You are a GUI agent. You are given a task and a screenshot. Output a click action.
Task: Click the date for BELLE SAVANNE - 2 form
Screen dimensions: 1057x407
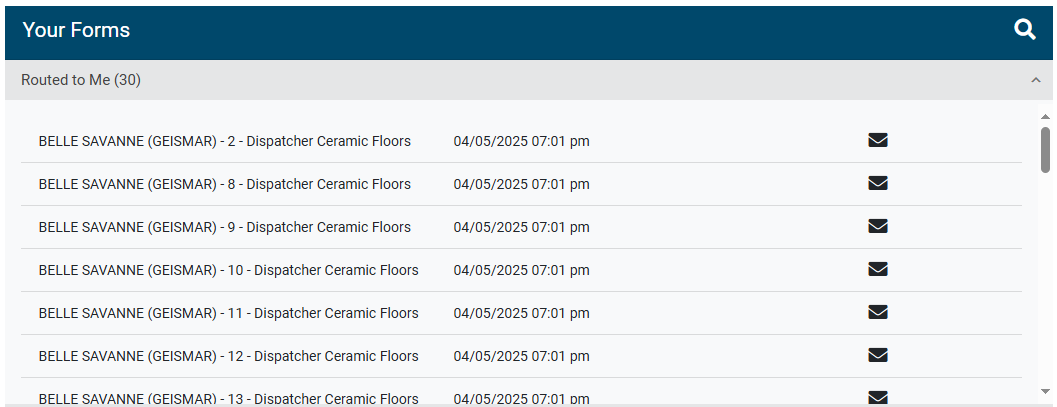(521, 141)
